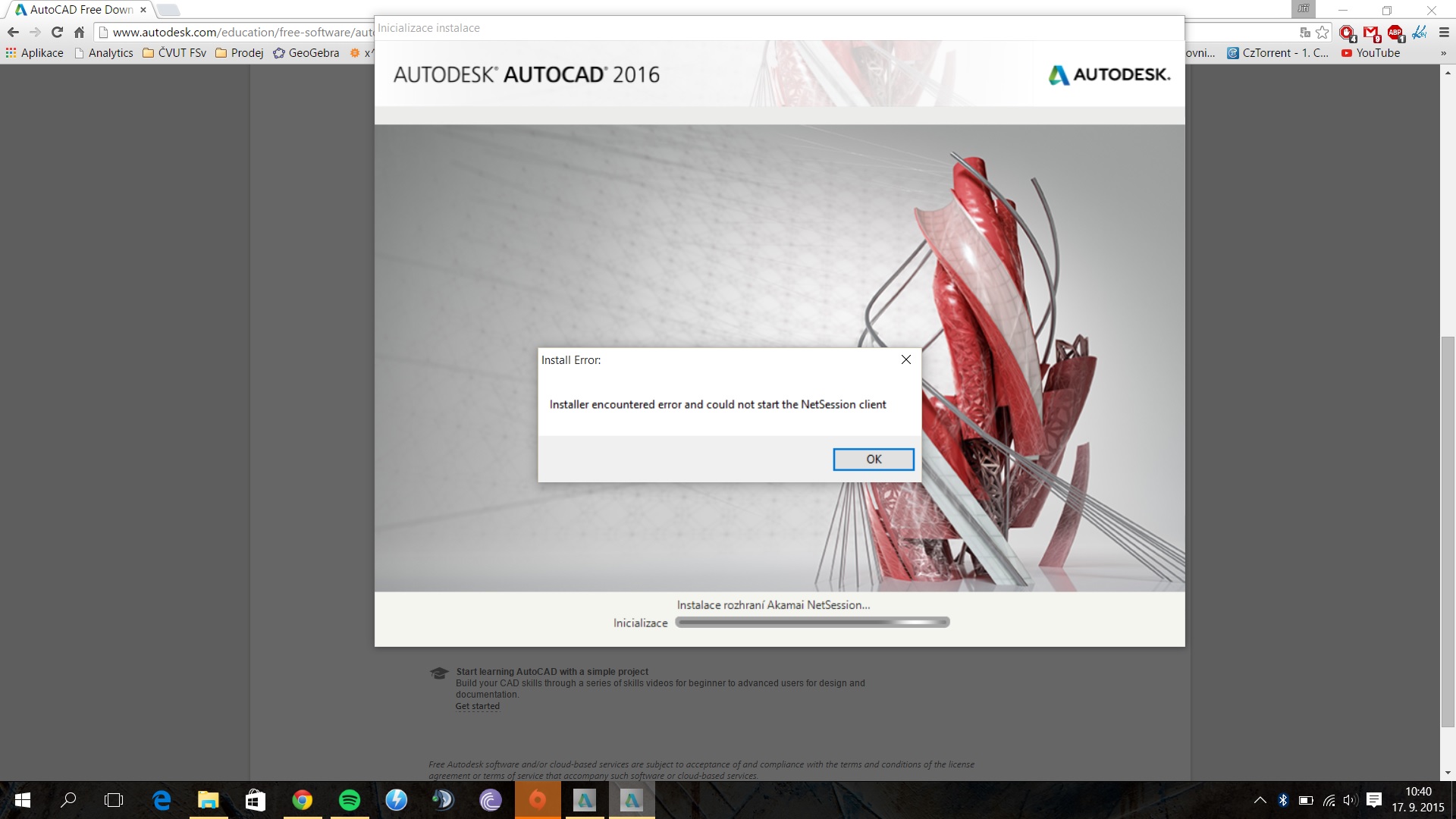Image resolution: width=1456 pixels, height=819 pixels.
Task: Open the Chrome hamburger menu
Action: [1444, 33]
